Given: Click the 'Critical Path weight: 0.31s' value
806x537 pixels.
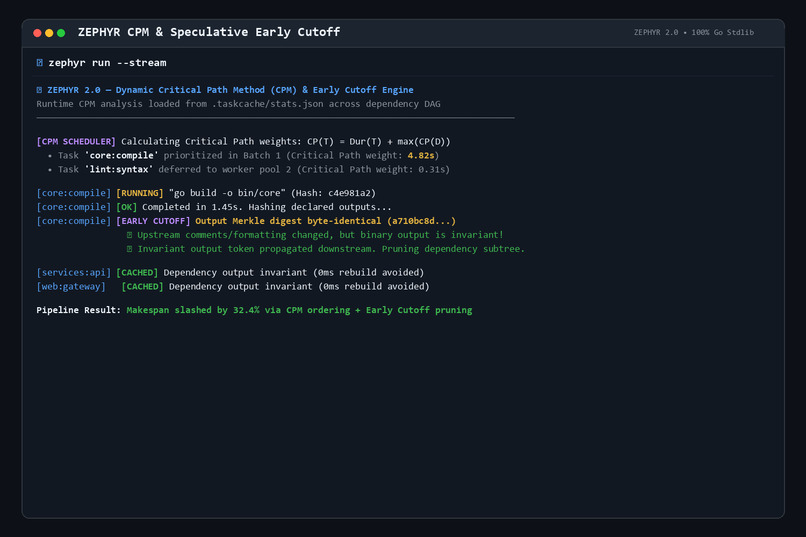Looking at the screenshot, I should click(374, 169).
